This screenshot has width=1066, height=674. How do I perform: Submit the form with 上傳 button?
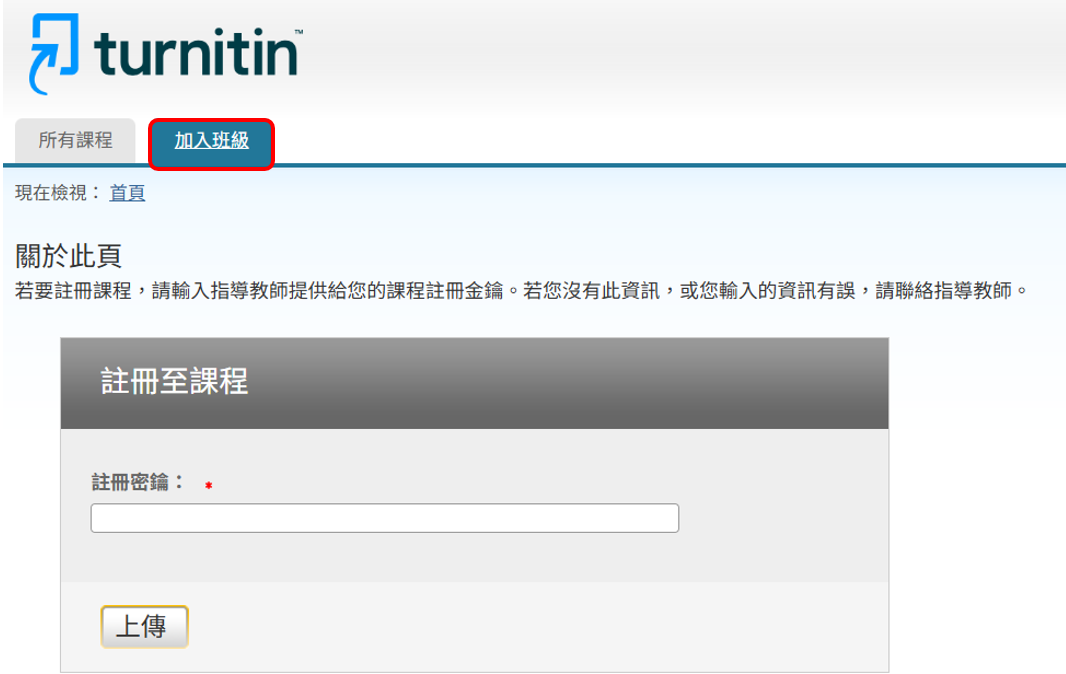145,626
